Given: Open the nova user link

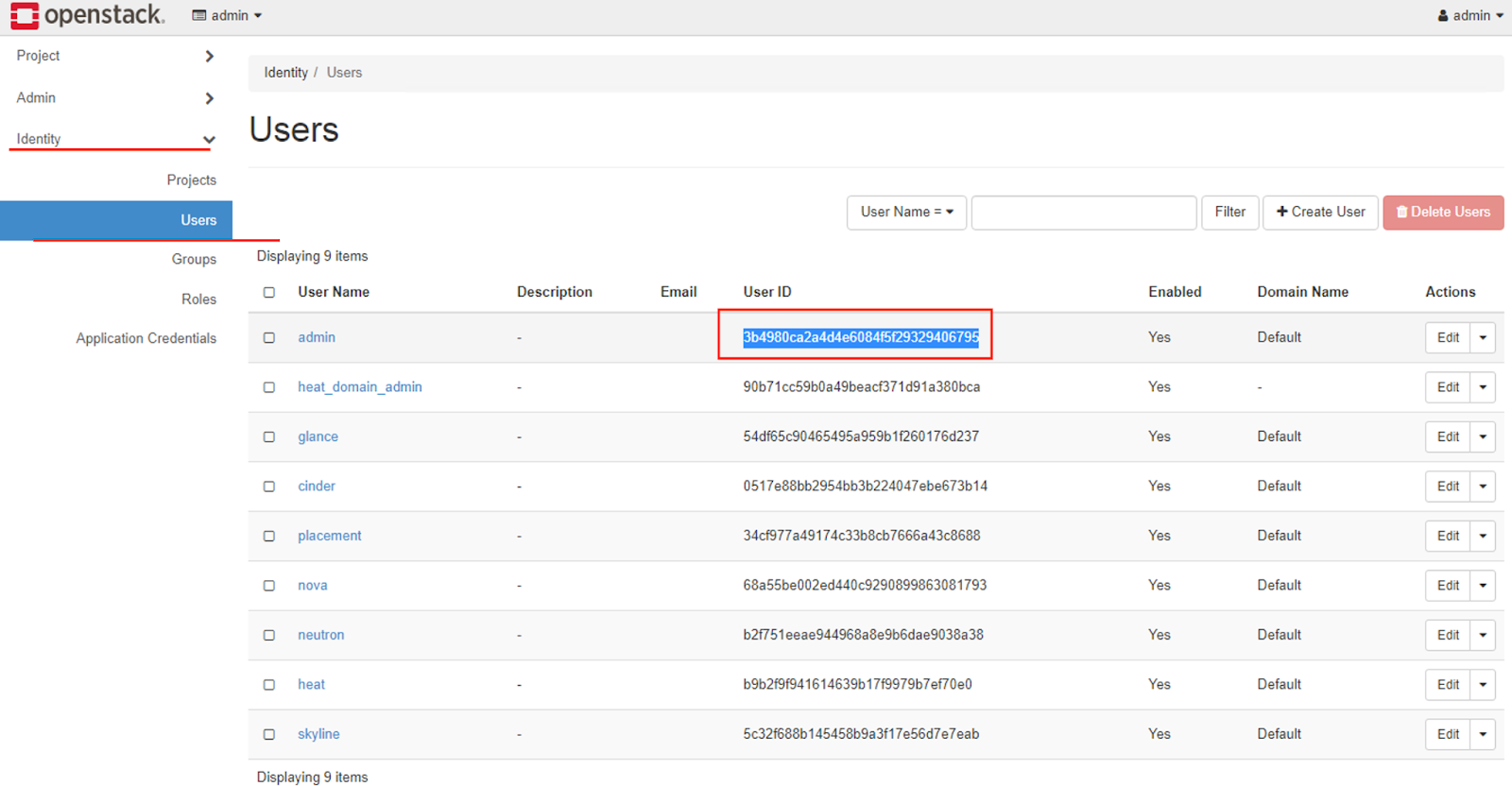Looking at the screenshot, I should (x=313, y=586).
